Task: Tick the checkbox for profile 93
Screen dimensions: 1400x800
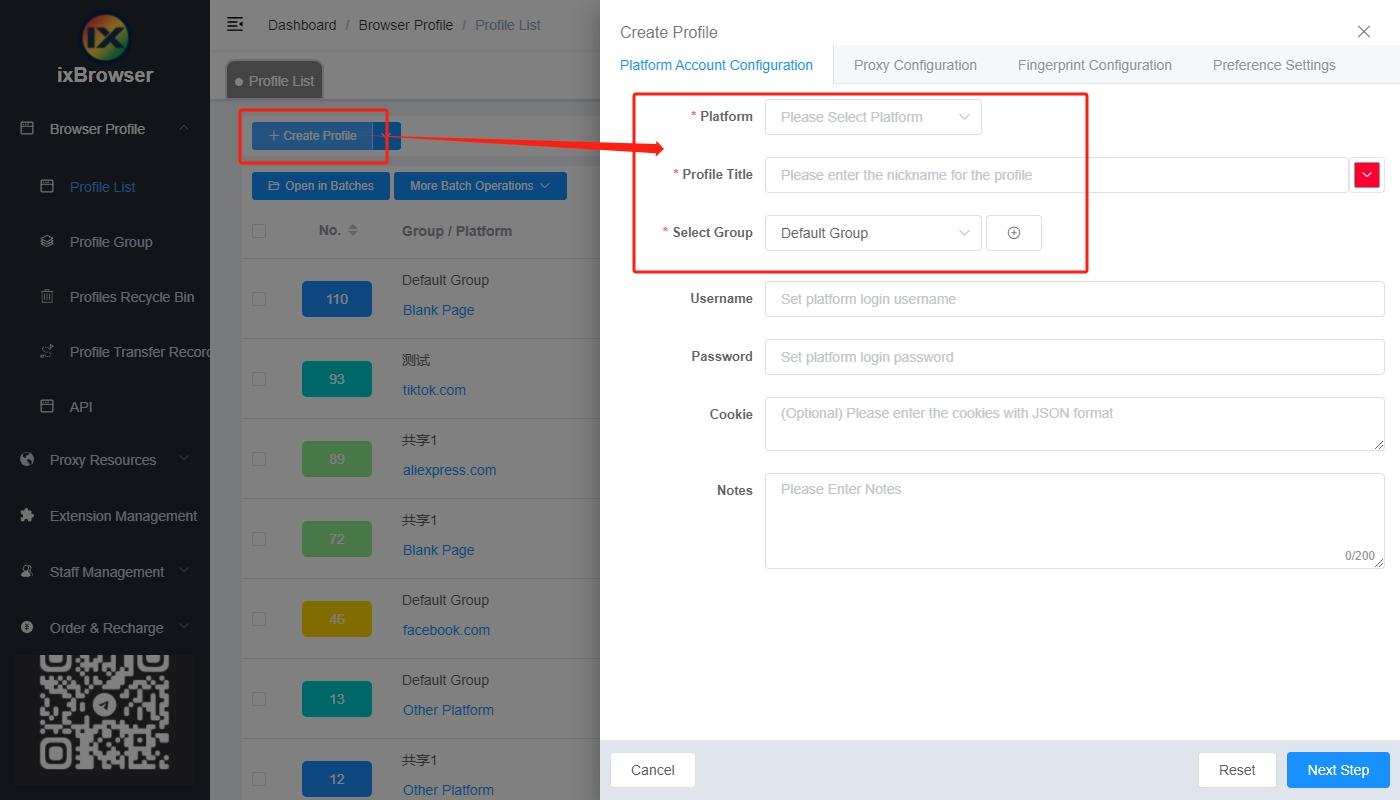Action: pyautogui.click(x=259, y=379)
